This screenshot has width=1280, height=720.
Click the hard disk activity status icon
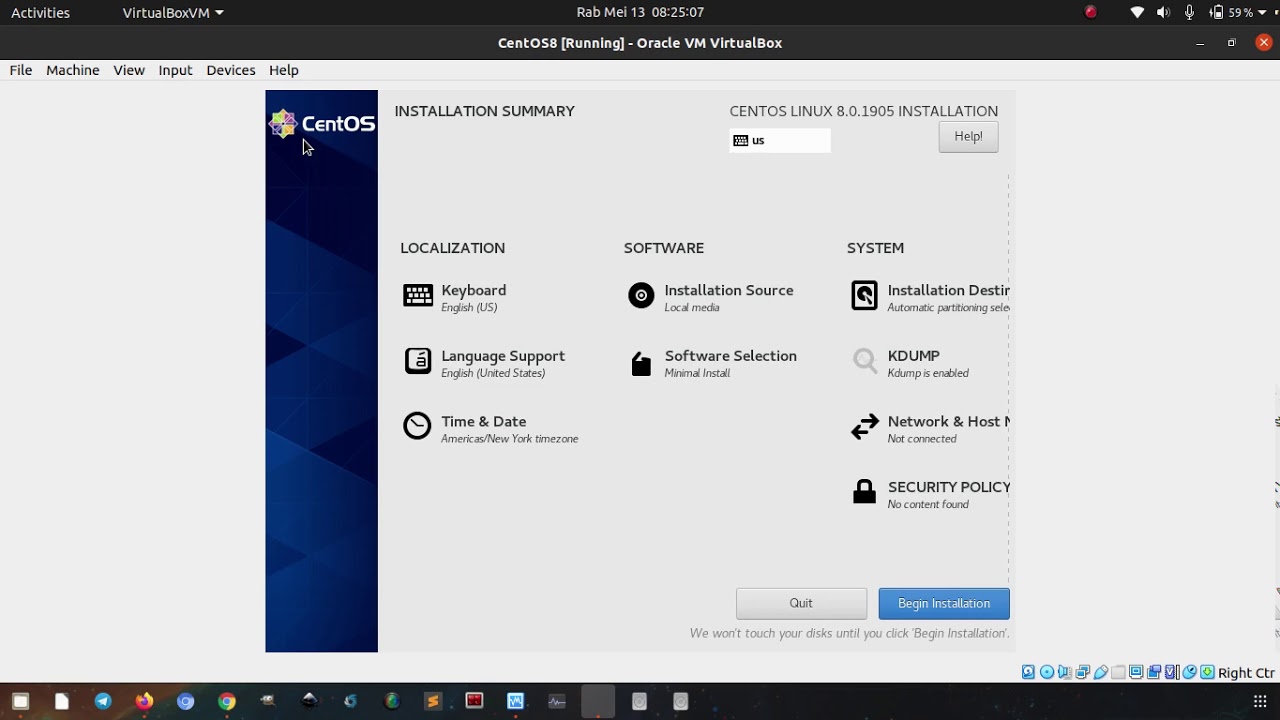pyautogui.click(x=1028, y=672)
